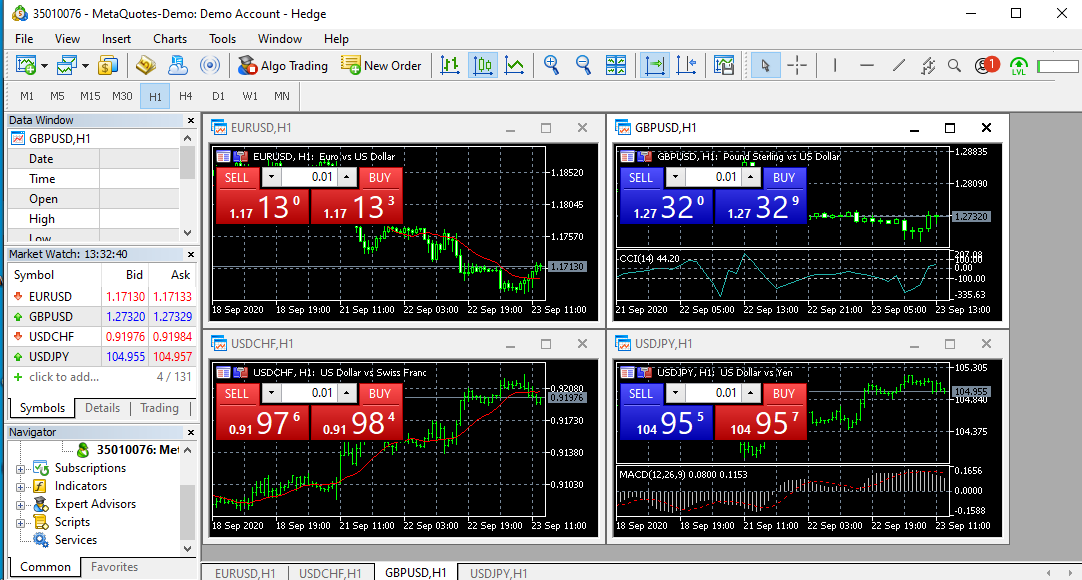
Task: Open the Navigator folder icon in toolbar
Action: 146,66
